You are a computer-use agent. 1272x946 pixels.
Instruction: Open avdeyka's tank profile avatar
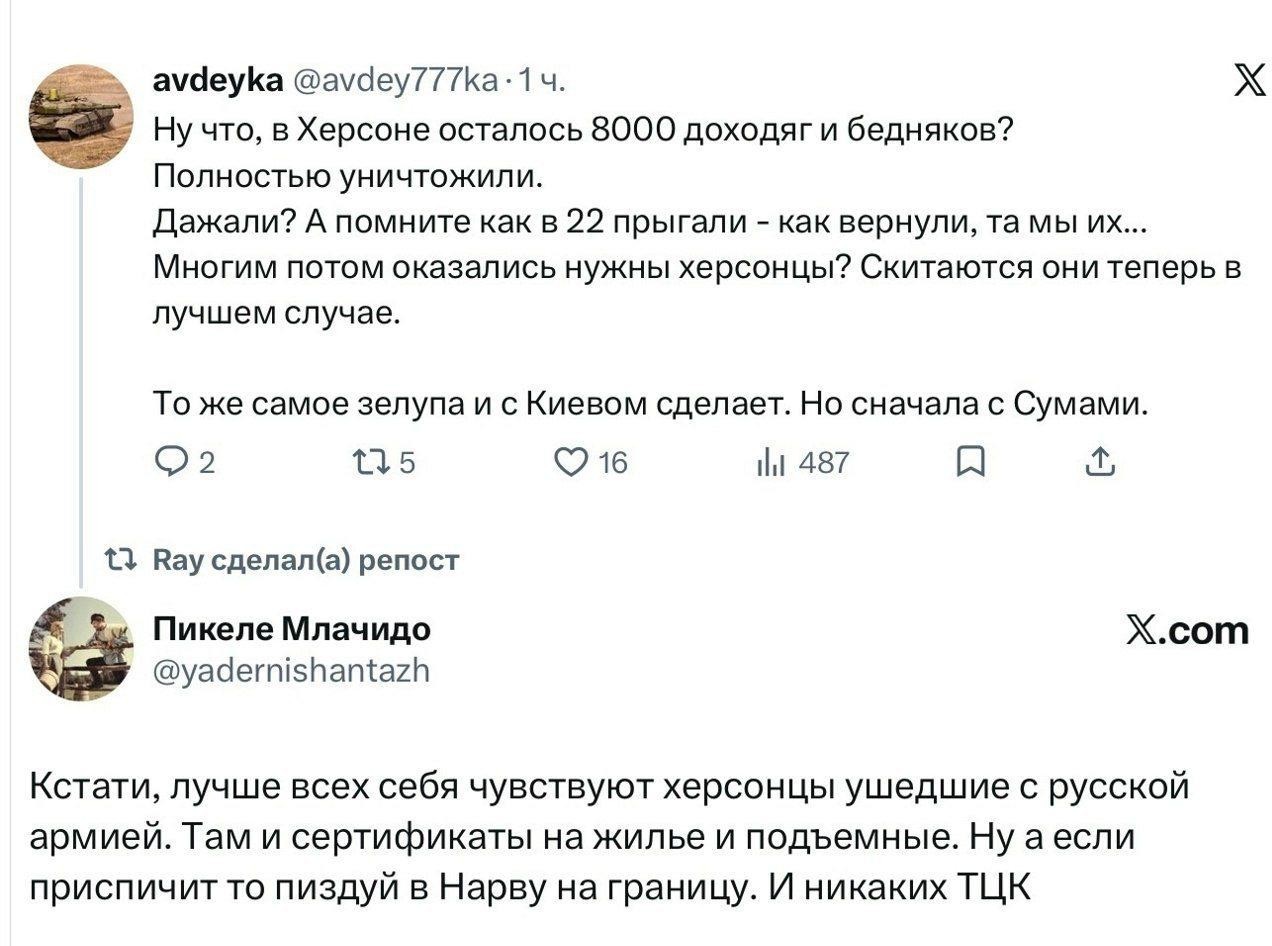pyautogui.click(x=78, y=115)
